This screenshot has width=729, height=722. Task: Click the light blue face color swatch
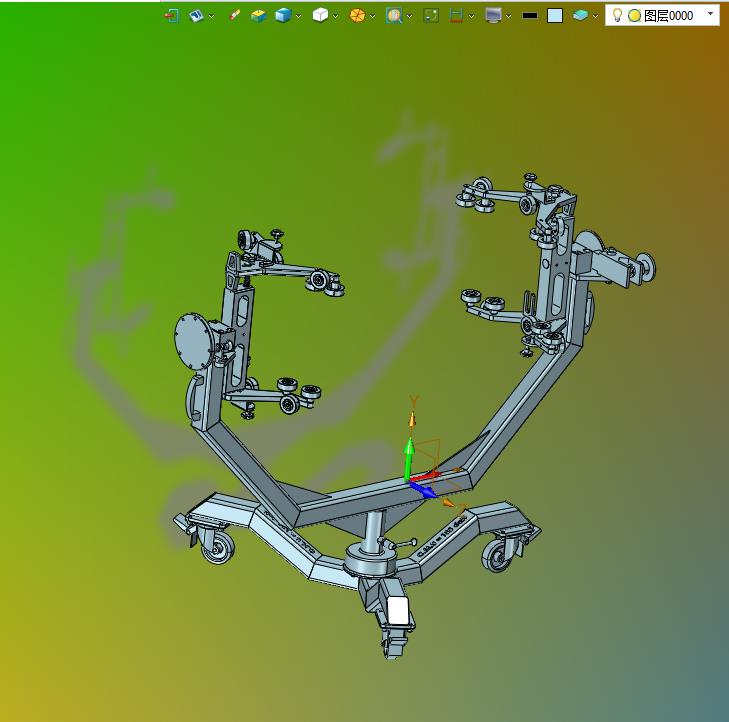555,16
